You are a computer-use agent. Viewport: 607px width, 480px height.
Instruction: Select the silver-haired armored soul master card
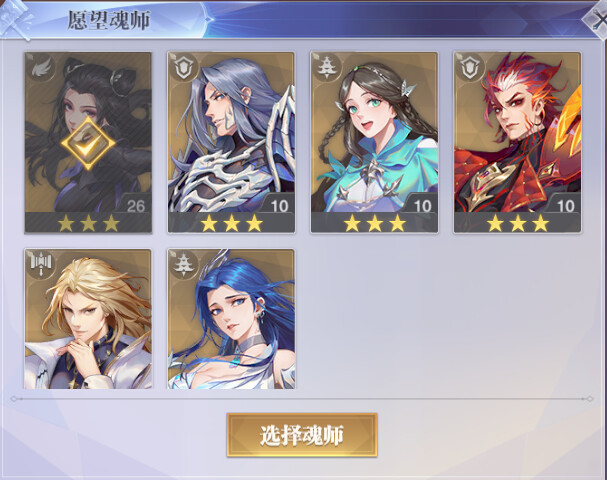(x=231, y=142)
